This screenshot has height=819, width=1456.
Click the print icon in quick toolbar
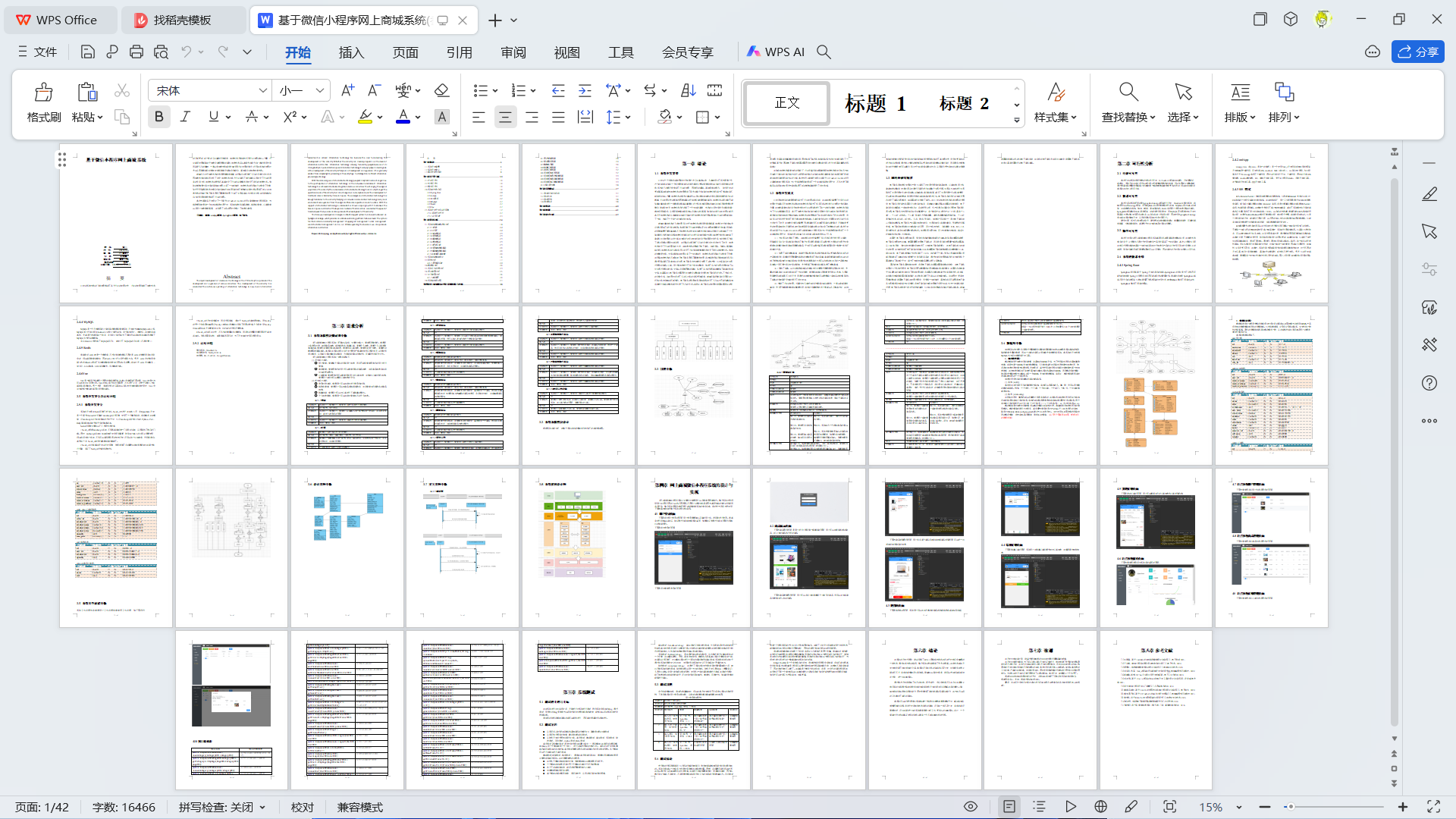[136, 52]
